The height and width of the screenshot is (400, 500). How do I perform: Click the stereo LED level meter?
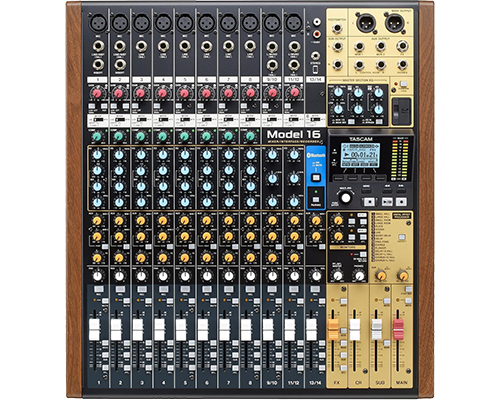pyautogui.click(x=400, y=159)
